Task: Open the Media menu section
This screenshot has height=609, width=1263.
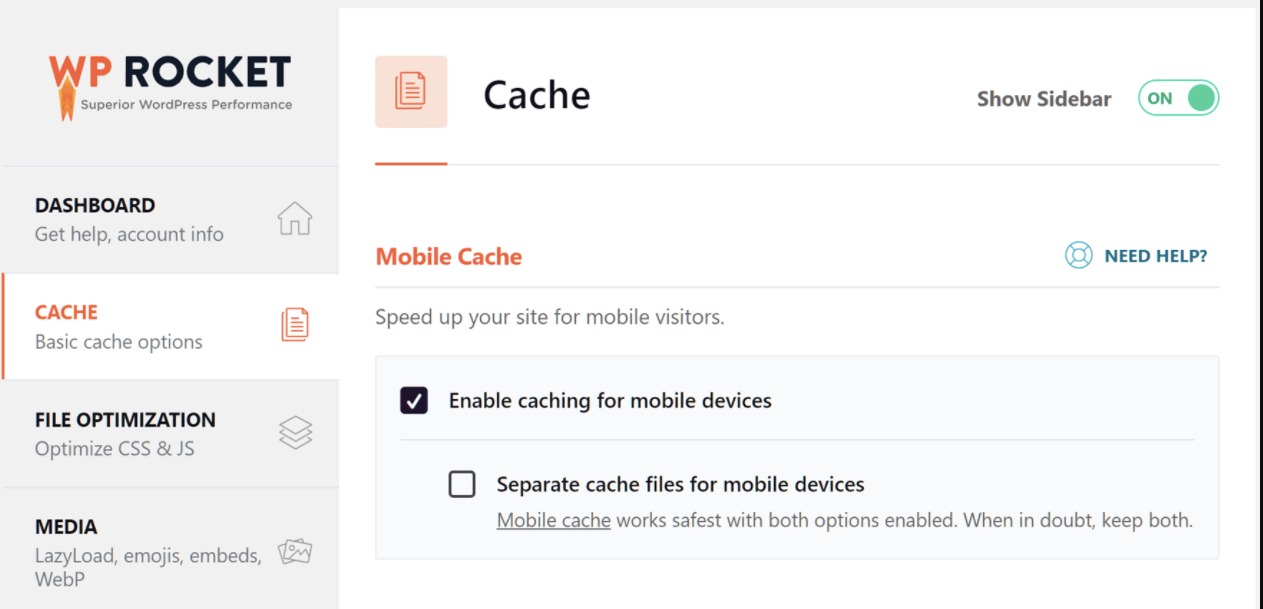Action: click(170, 549)
